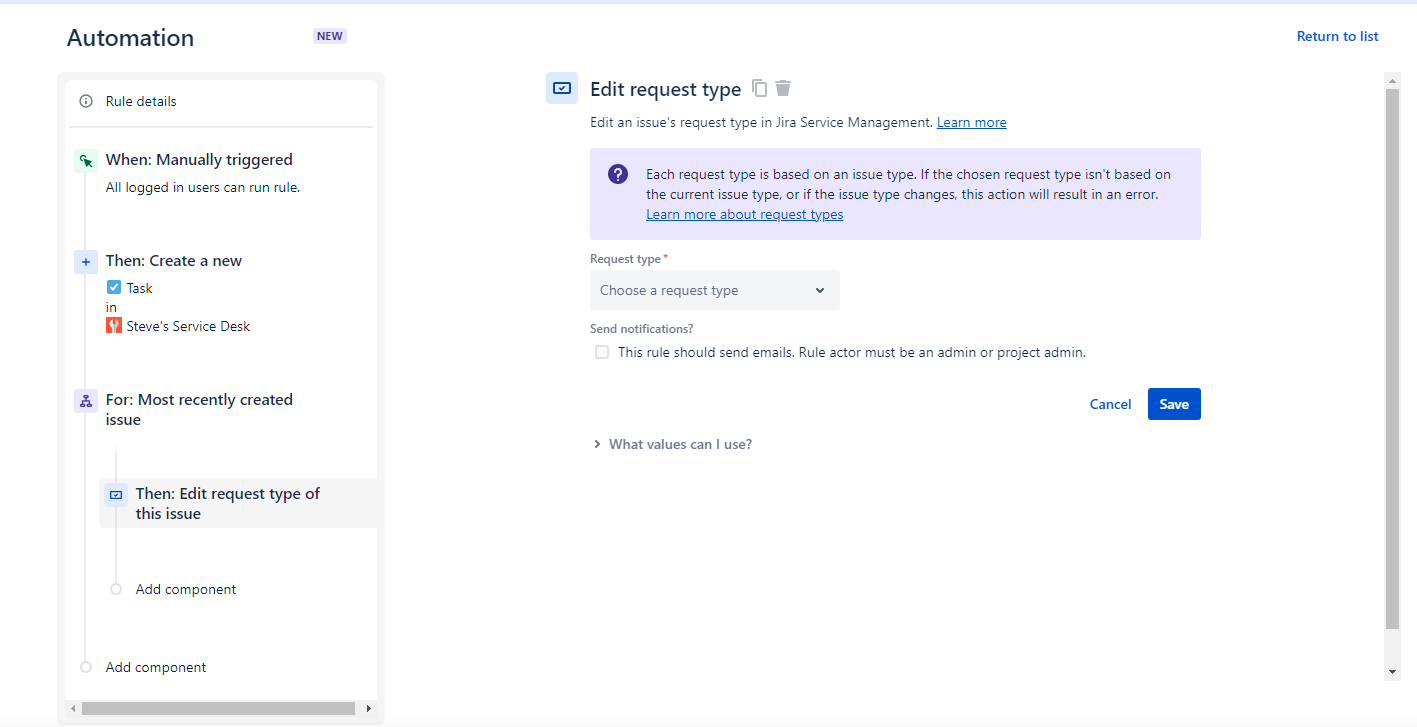Click the Steve's Service Desk project icon
Screen dimensions: 1417x727
[x=113, y=325]
